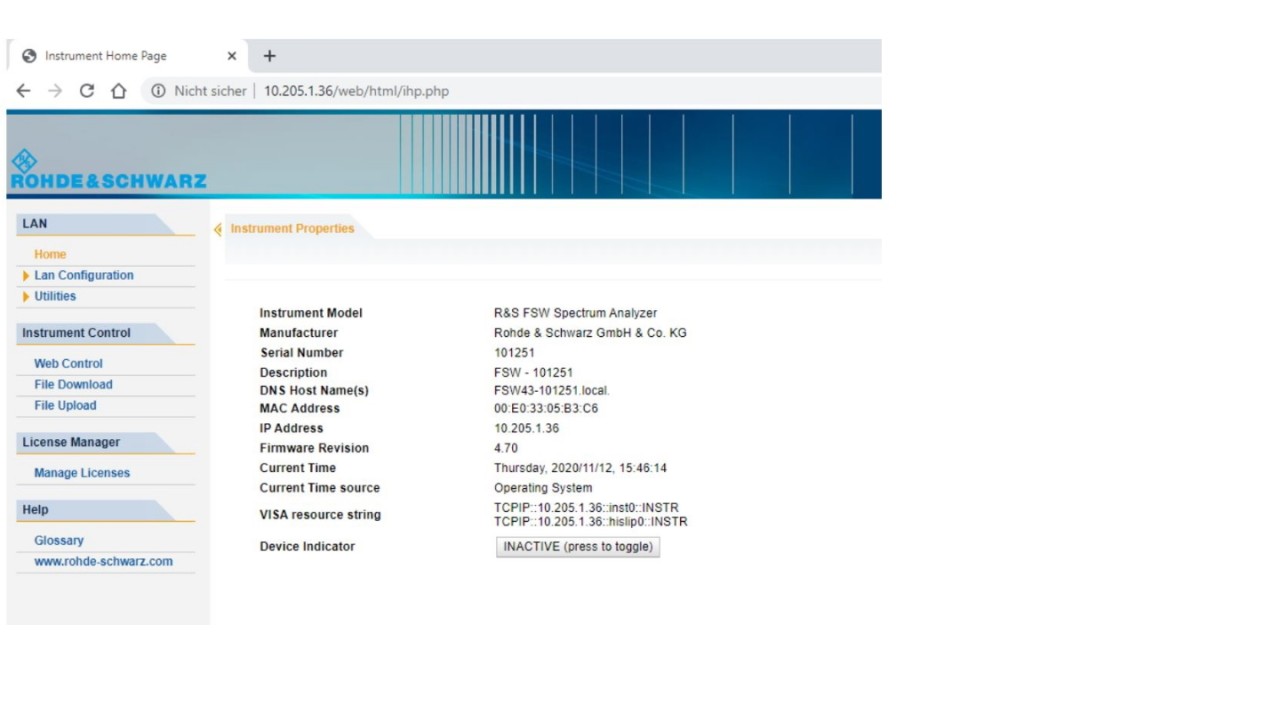Click the Rohde & Schwarz logo
1280x720 pixels.
point(108,170)
